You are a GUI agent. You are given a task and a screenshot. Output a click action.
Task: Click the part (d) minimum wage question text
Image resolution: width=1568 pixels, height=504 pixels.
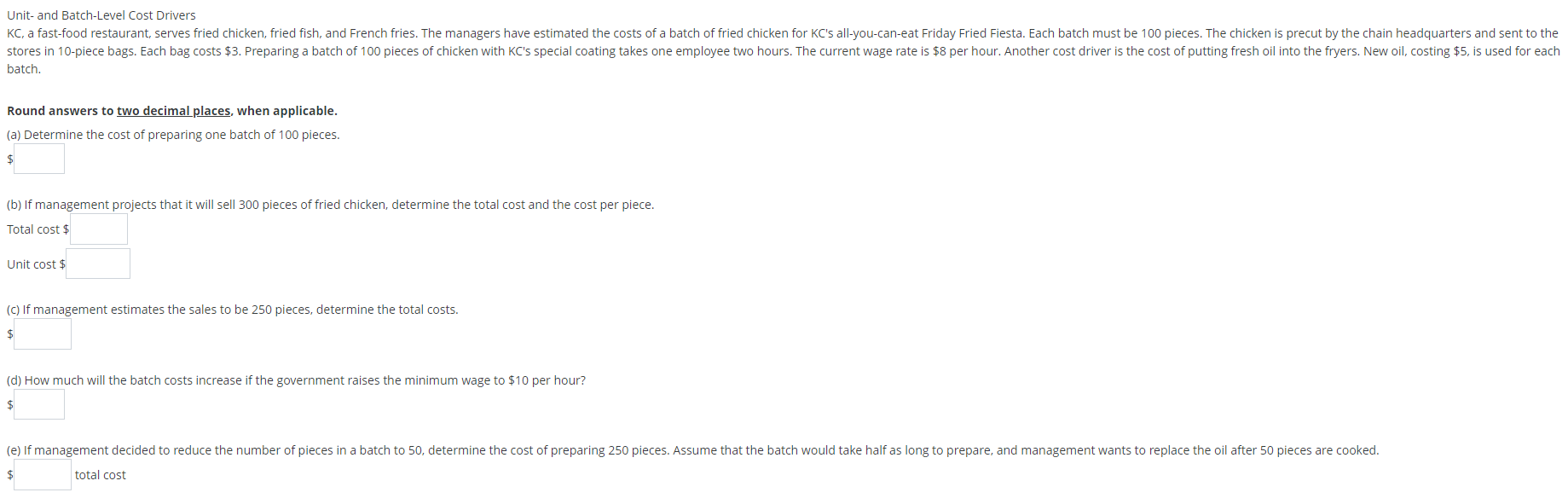click(x=296, y=380)
